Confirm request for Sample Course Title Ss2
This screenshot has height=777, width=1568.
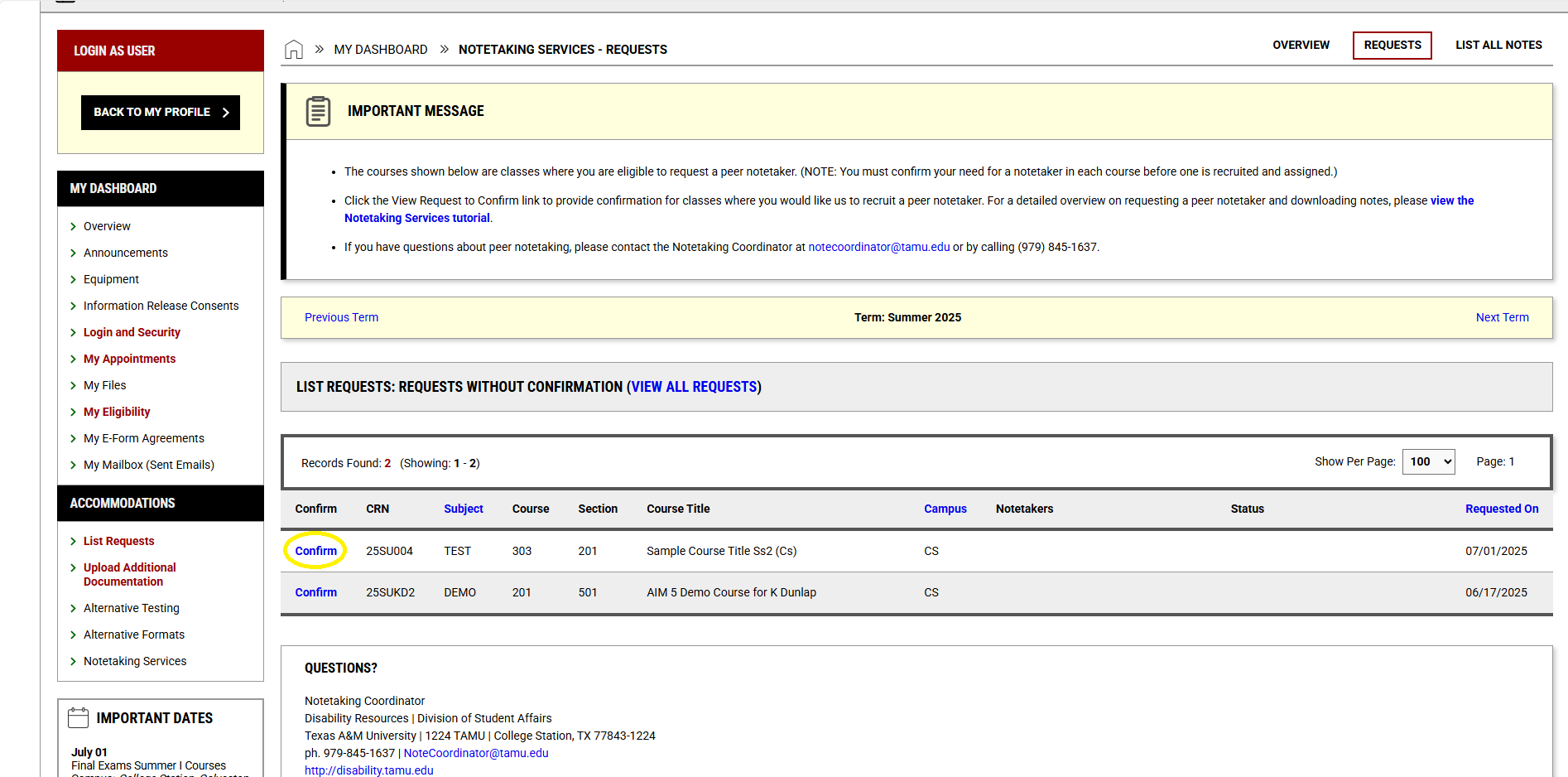(x=315, y=551)
